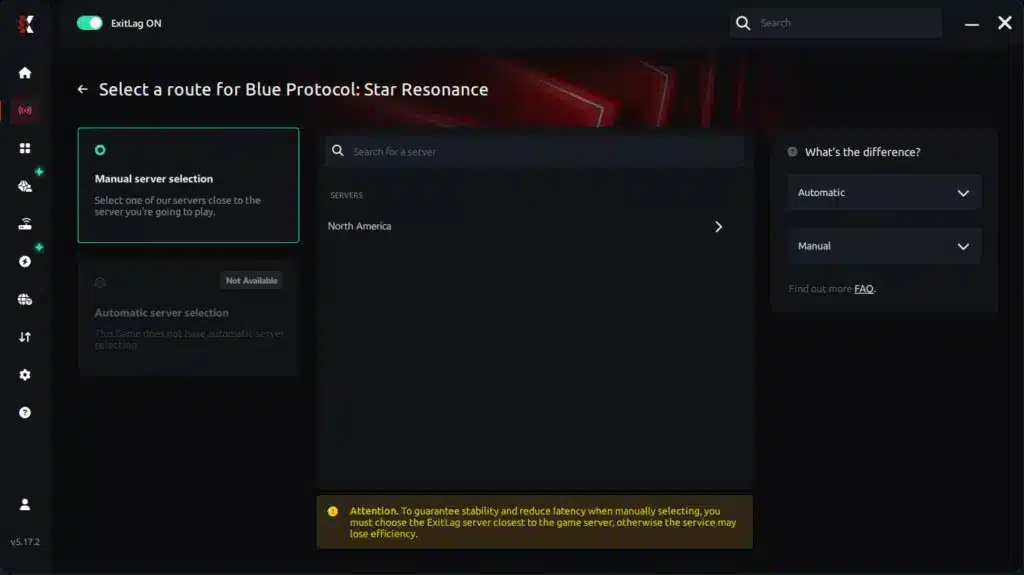This screenshot has height=575, width=1024.
Task: Open the lightning boost icon in sidebar
Action: pyautogui.click(x=25, y=261)
